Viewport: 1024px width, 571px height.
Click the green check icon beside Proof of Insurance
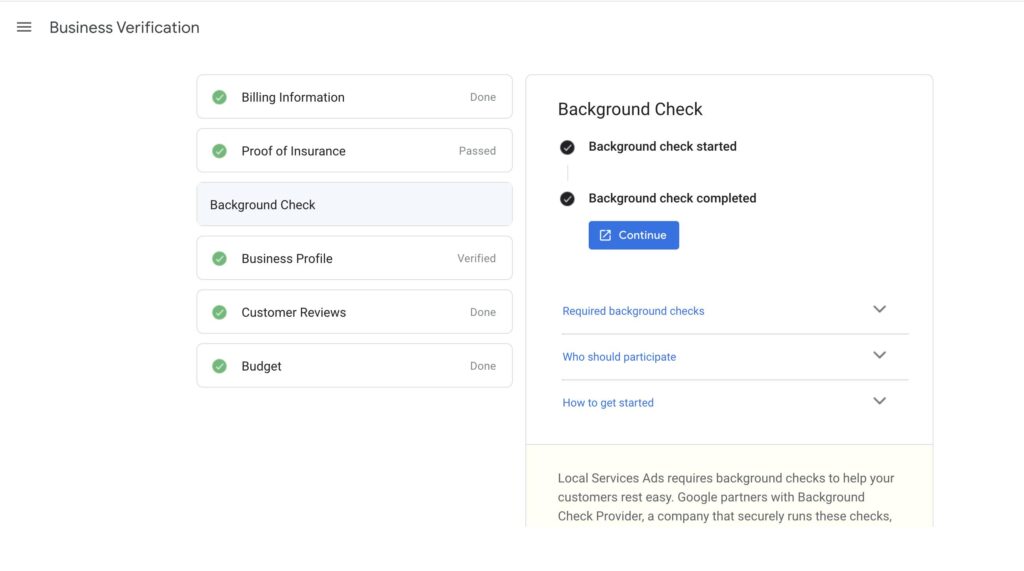tap(219, 151)
